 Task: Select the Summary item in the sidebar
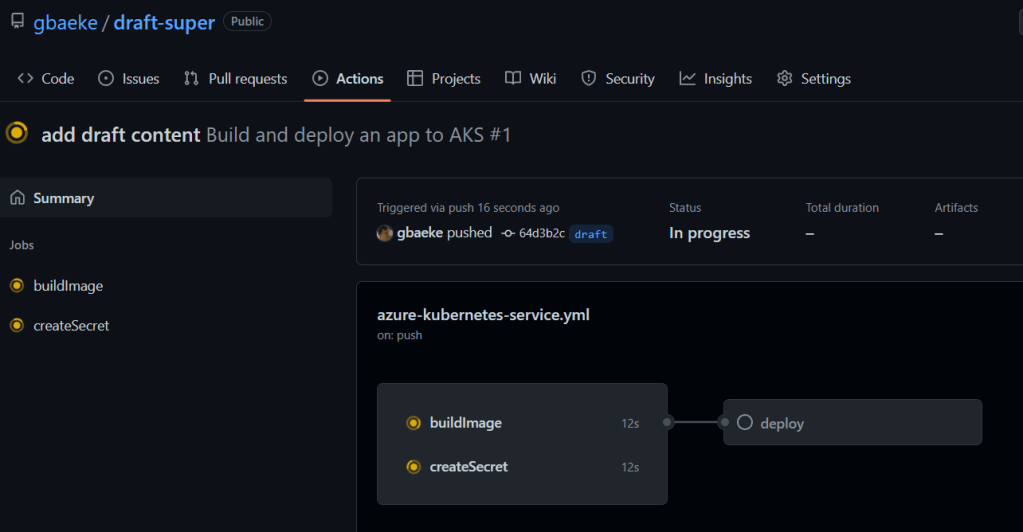(x=64, y=198)
